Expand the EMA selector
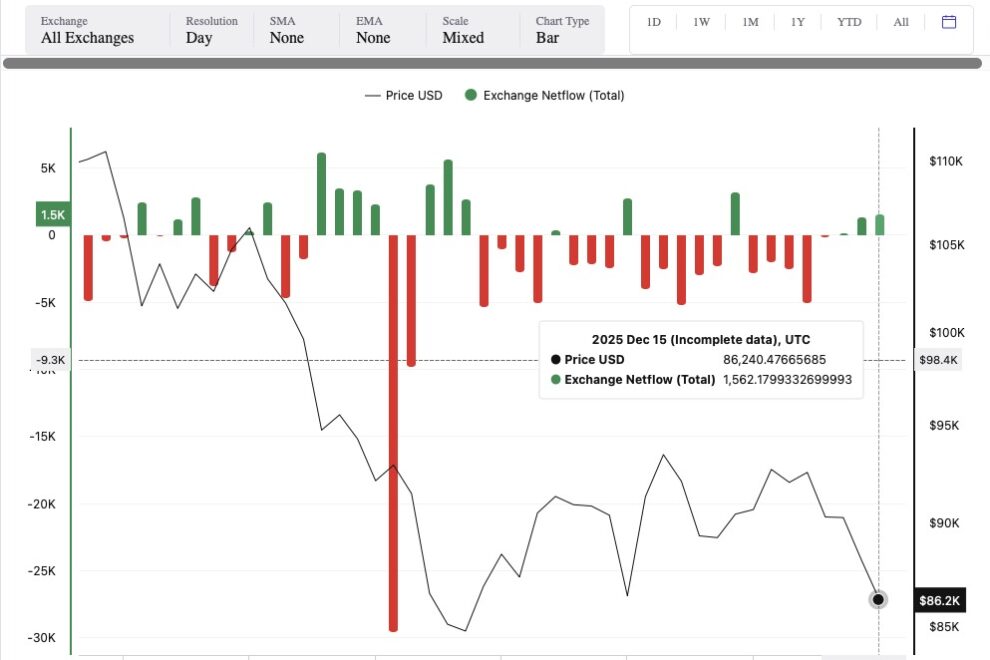The image size is (990, 660). point(373,30)
